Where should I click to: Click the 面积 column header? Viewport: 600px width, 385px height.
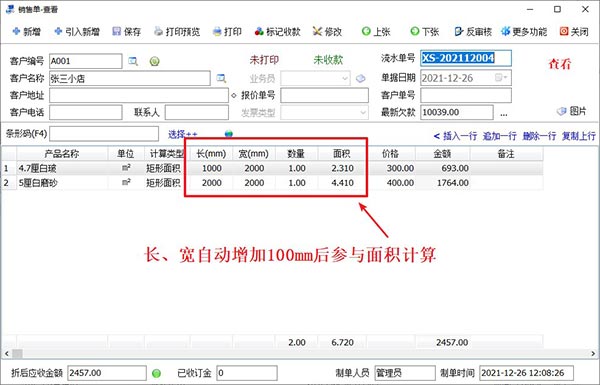(342, 154)
